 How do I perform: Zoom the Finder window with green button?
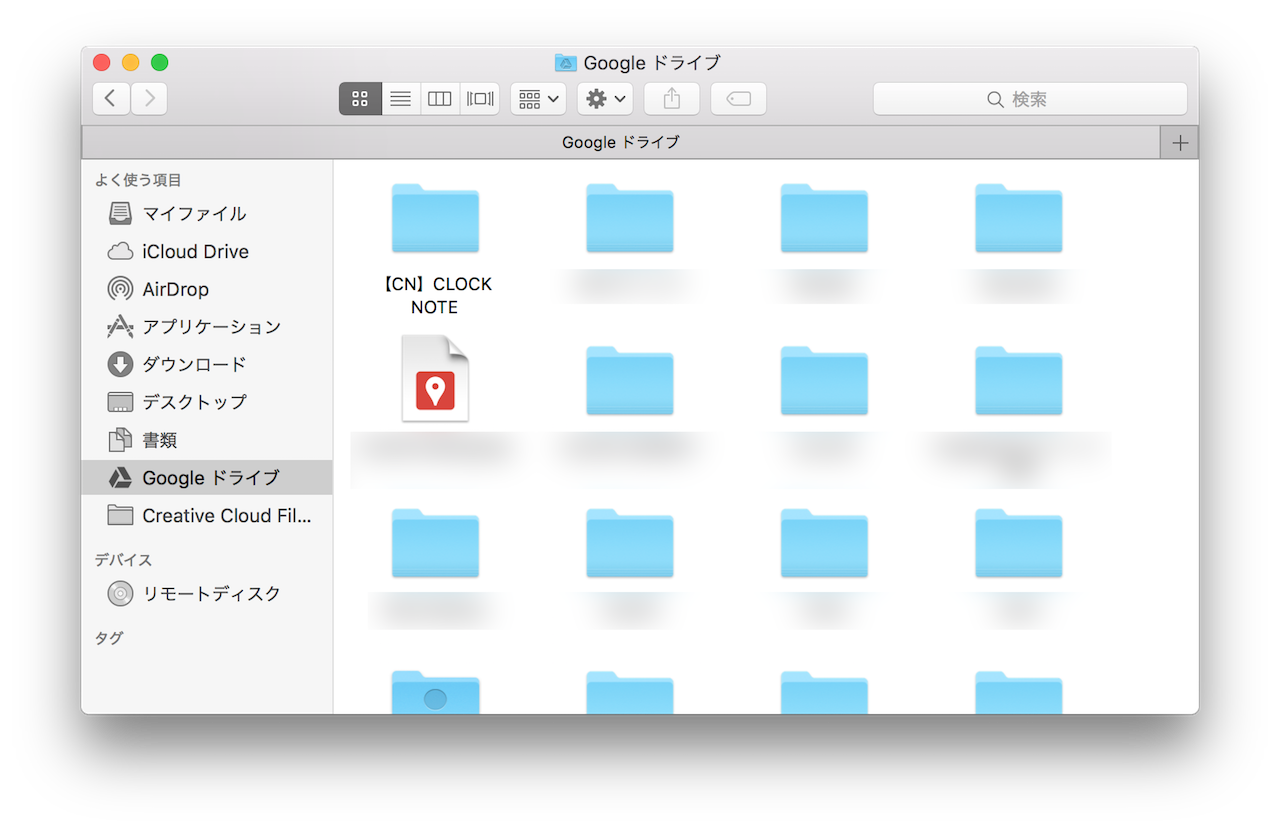pyautogui.click(x=159, y=63)
